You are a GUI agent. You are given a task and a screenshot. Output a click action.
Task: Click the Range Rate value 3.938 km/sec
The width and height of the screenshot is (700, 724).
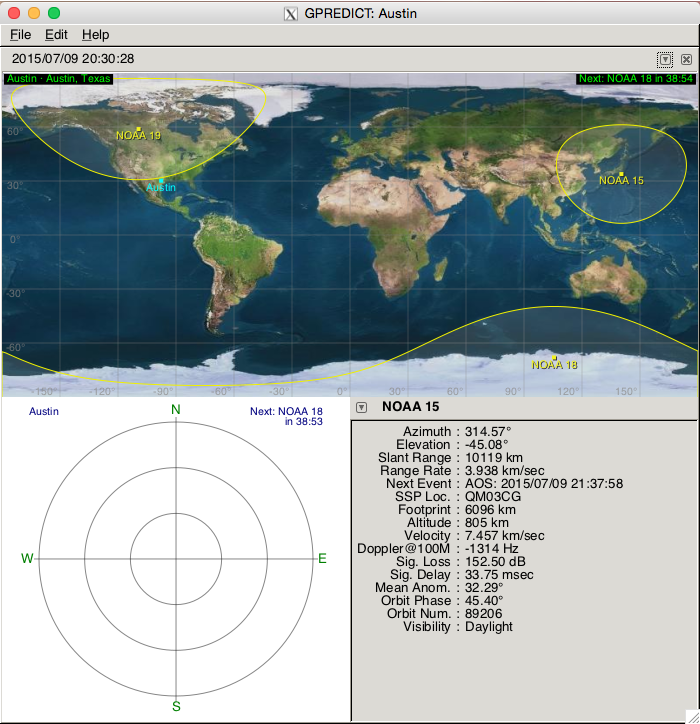[x=504, y=471]
